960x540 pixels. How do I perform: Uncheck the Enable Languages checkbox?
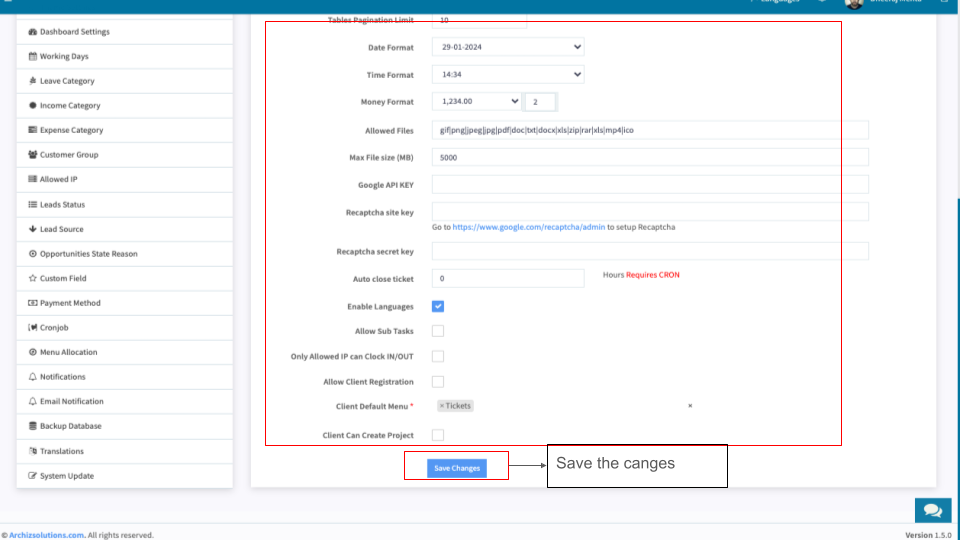pyautogui.click(x=438, y=306)
